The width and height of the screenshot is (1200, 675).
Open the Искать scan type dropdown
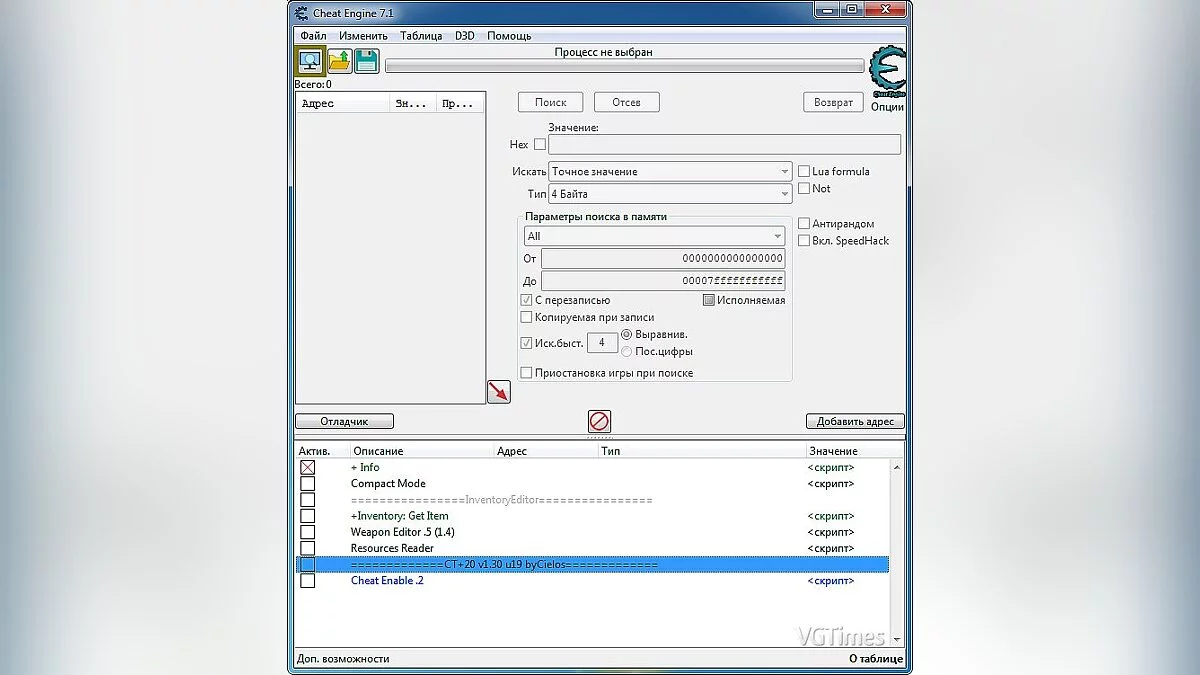(670, 172)
